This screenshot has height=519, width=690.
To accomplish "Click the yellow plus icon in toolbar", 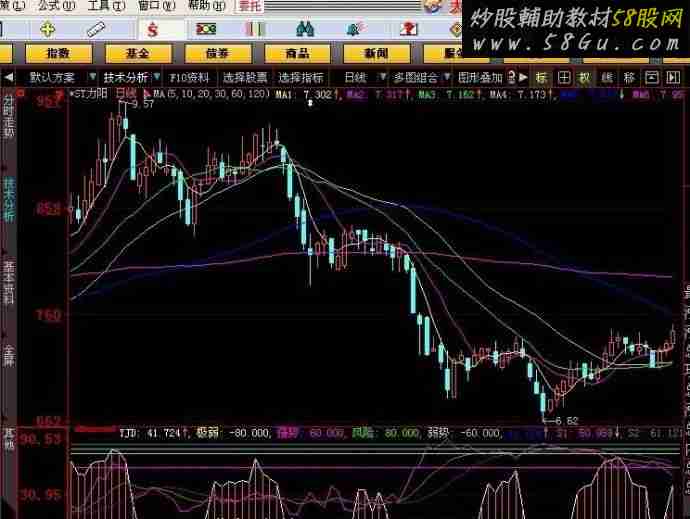I will point(47,28).
